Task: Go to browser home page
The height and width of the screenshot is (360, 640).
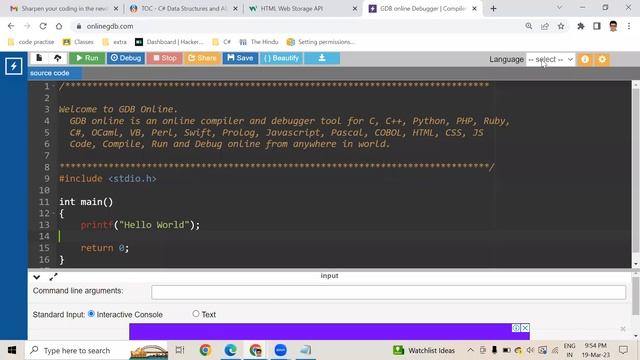Action: tap(59, 26)
